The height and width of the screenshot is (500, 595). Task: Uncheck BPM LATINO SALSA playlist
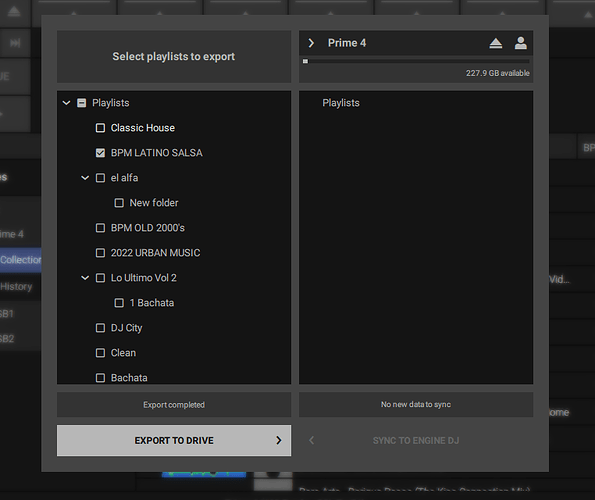click(x=100, y=153)
